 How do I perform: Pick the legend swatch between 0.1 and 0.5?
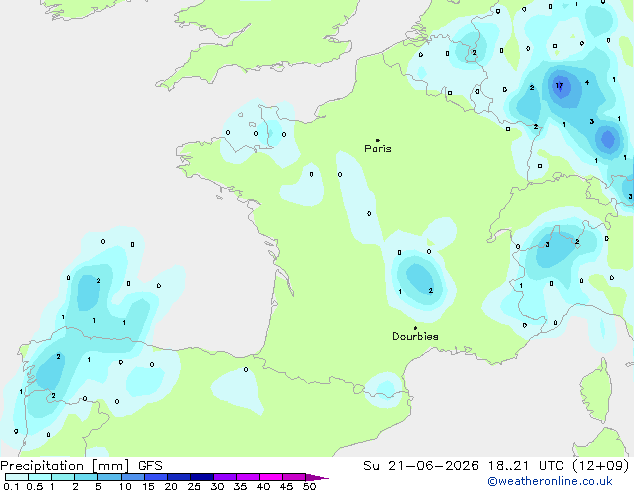[x=17, y=477]
